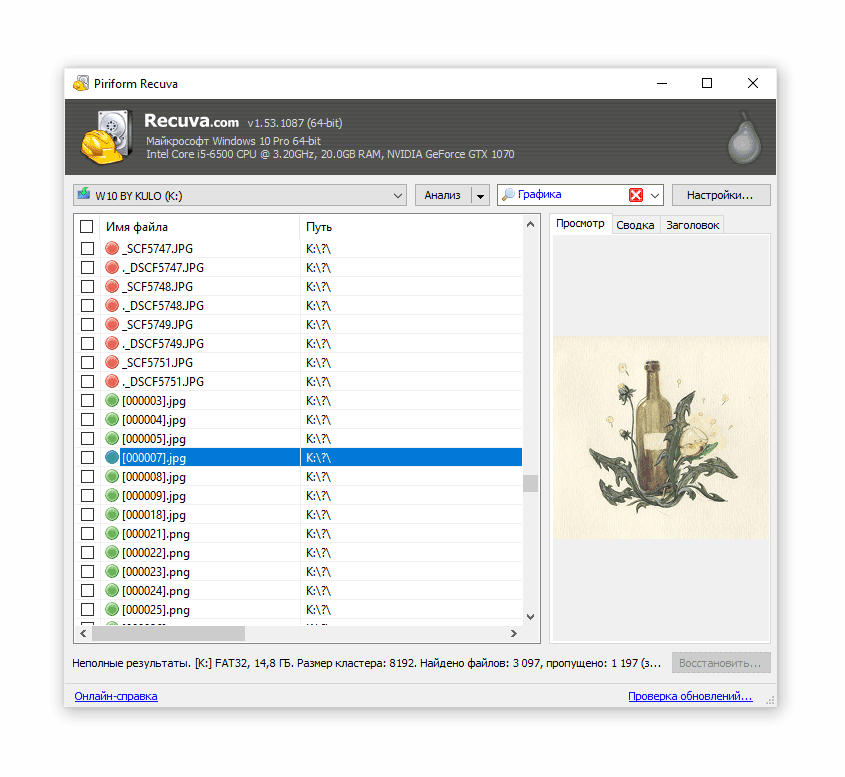Check the box for [000007].jpg
Viewport: 845px width, 777px height.
click(x=87, y=457)
